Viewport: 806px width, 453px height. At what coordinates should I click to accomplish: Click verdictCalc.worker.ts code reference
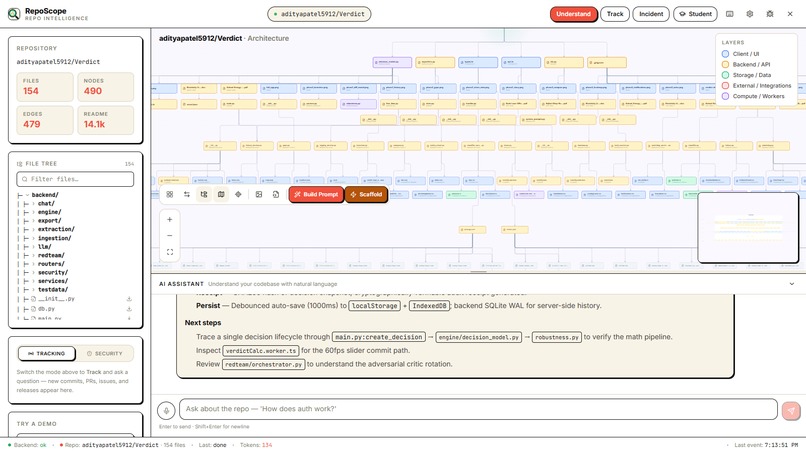coord(261,351)
